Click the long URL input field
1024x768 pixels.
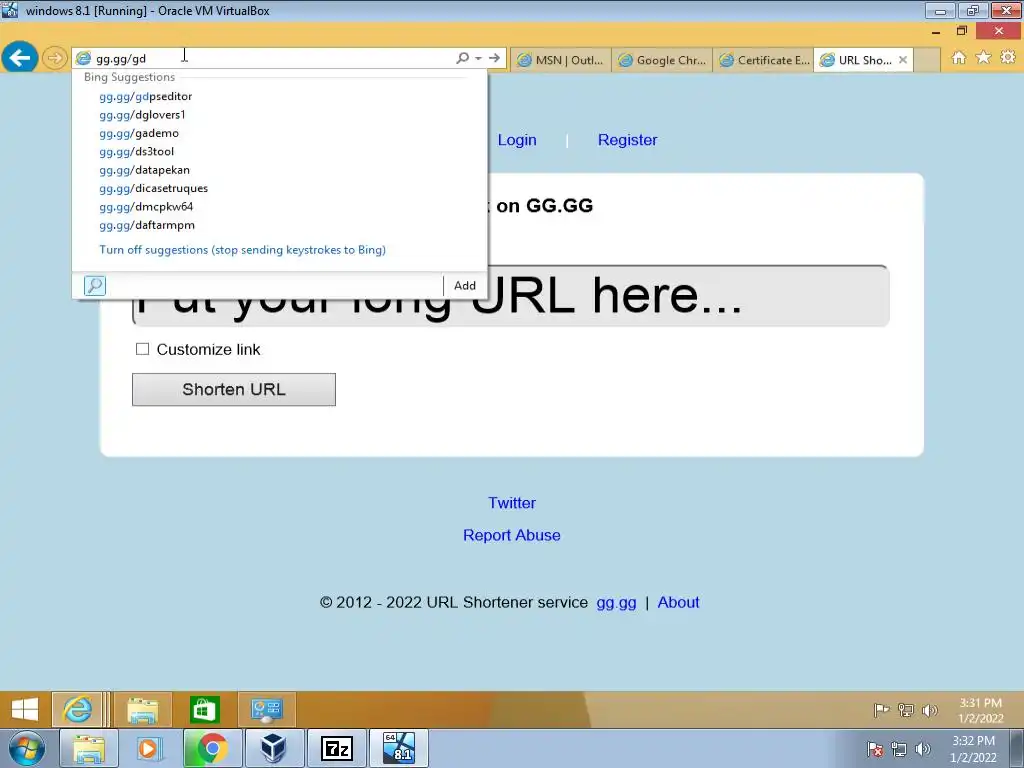(x=511, y=296)
